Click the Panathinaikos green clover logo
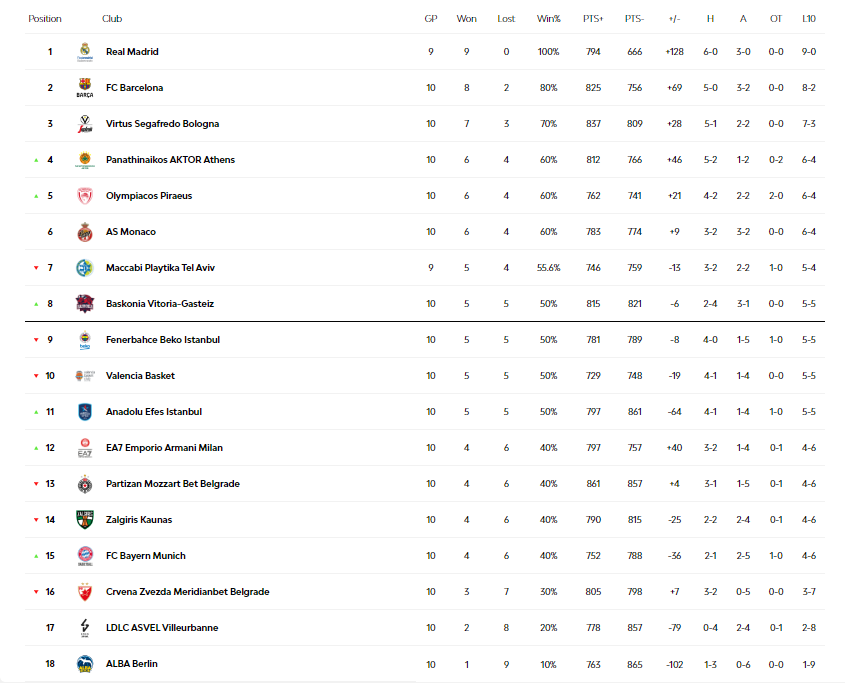This screenshot has height=683, width=845. [85, 160]
